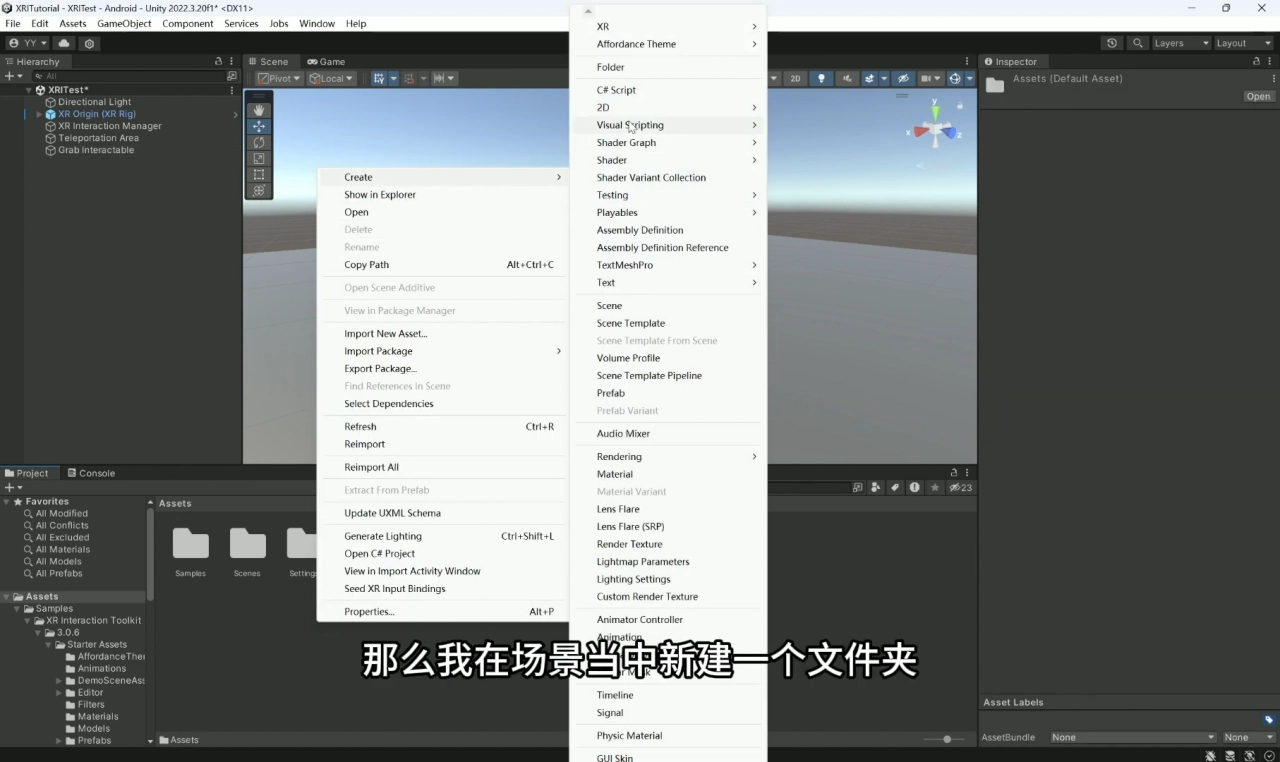1280x762 pixels.
Task: Toggle scene lighting bulb
Action: pos(821,78)
